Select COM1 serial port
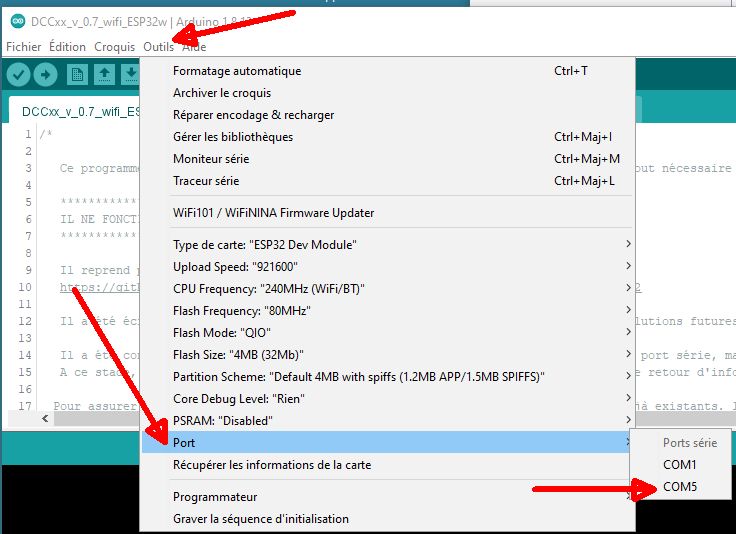The width and height of the screenshot is (736, 534). click(x=680, y=465)
